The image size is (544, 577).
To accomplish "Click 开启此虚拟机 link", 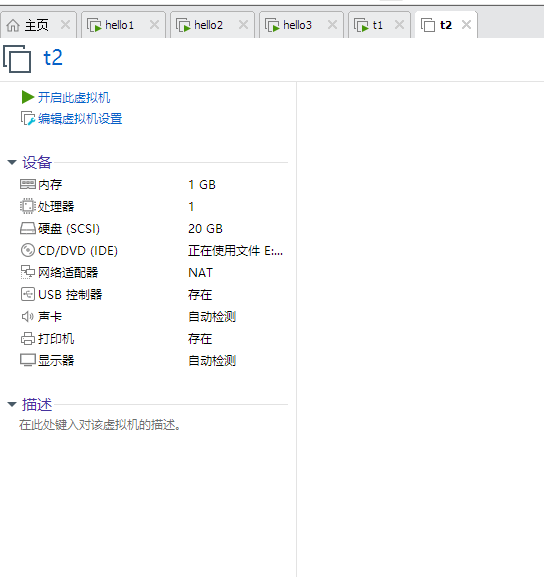I will 74,98.
